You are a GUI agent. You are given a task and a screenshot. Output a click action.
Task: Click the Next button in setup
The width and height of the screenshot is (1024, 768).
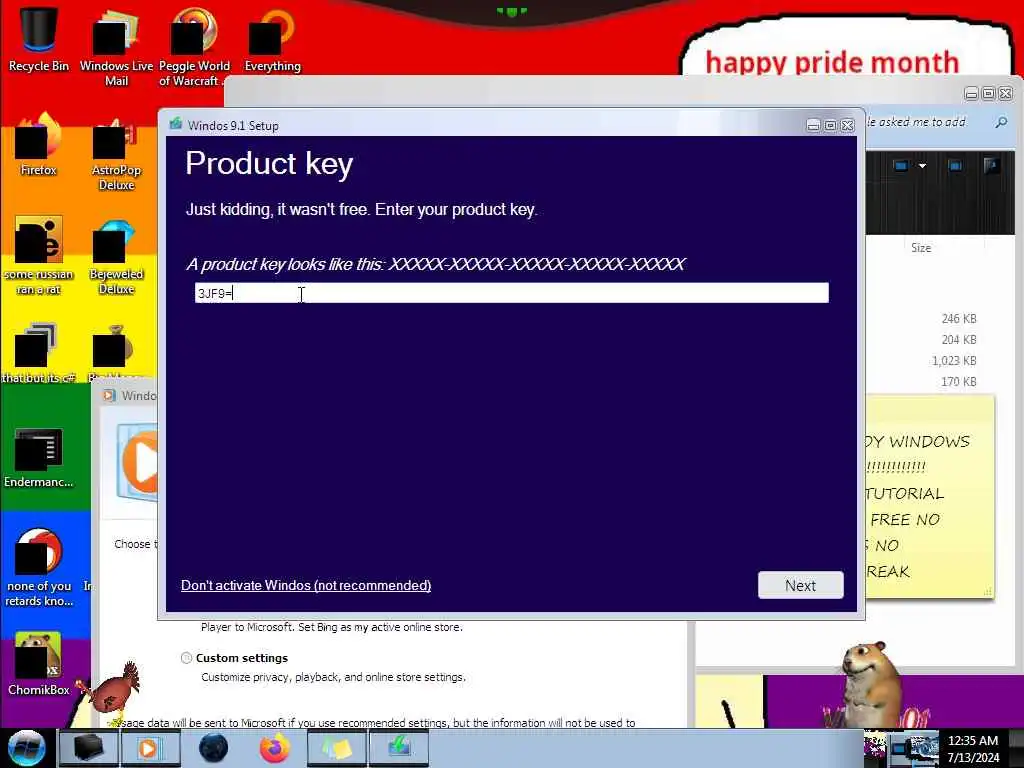coord(801,585)
